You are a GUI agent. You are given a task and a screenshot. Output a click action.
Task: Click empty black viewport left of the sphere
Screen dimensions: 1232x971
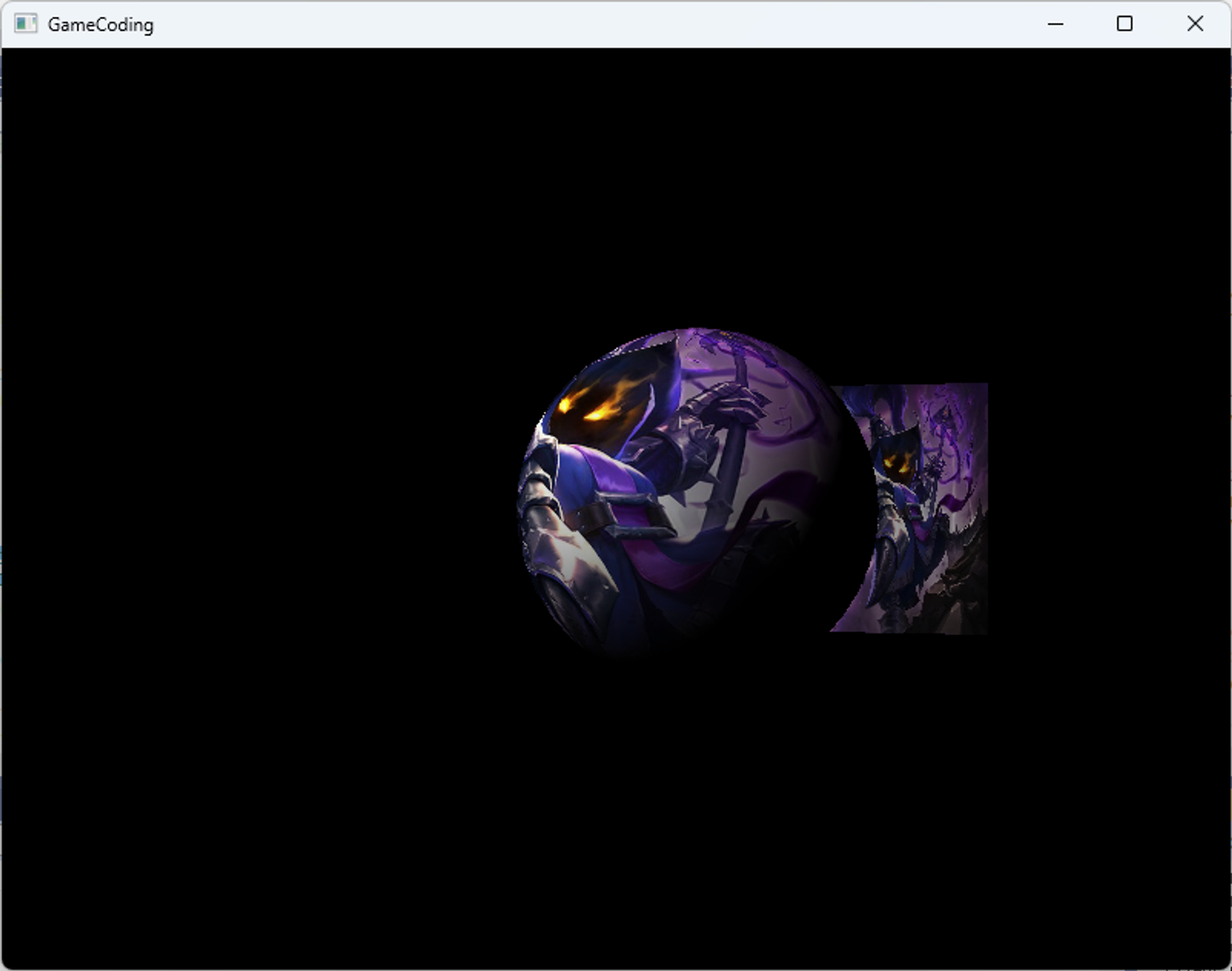coord(246,493)
